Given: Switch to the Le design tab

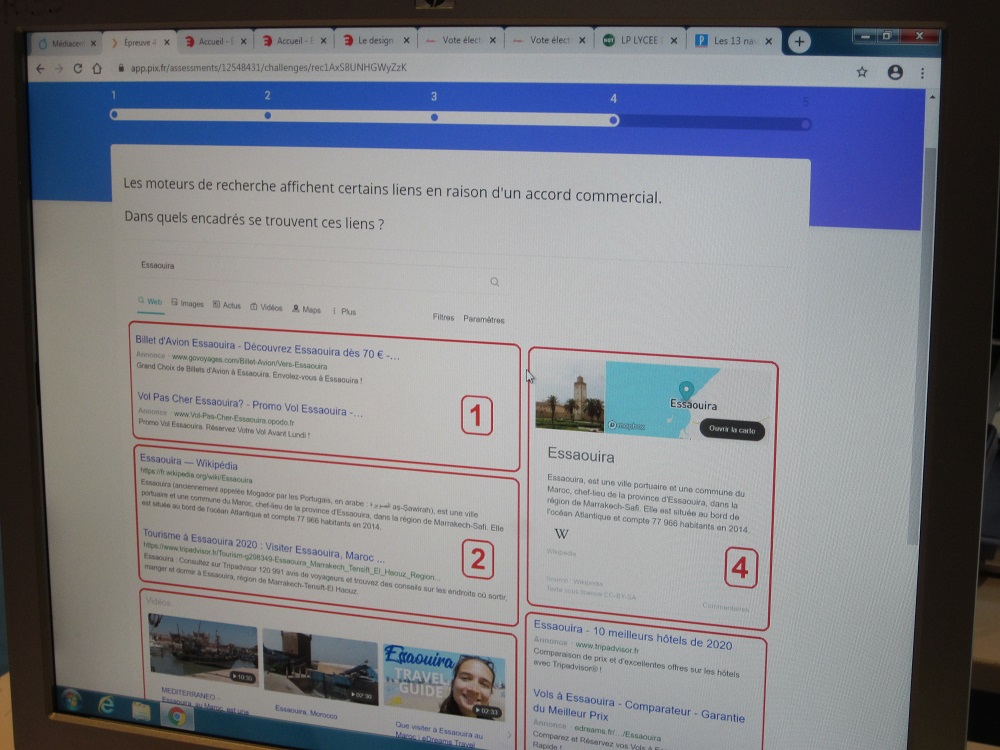Looking at the screenshot, I should [375, 40].
